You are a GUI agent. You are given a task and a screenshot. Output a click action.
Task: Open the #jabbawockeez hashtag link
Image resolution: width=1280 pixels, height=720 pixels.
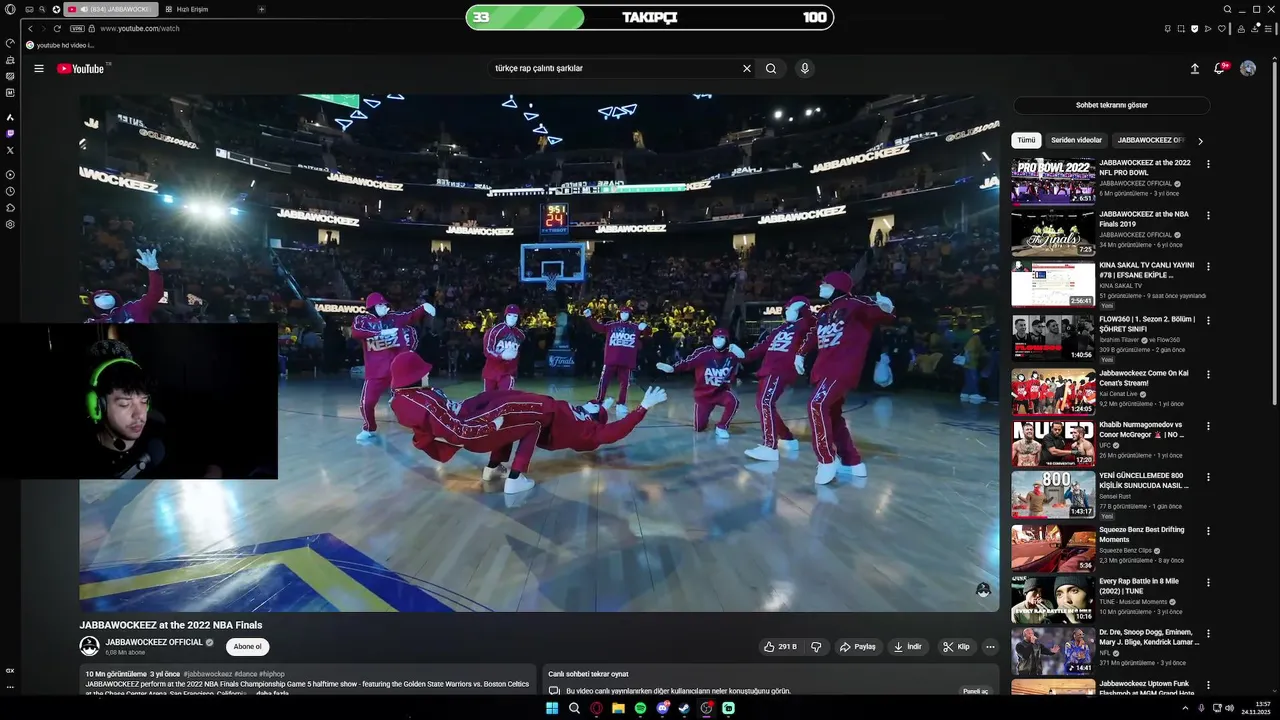pos(208,674)
